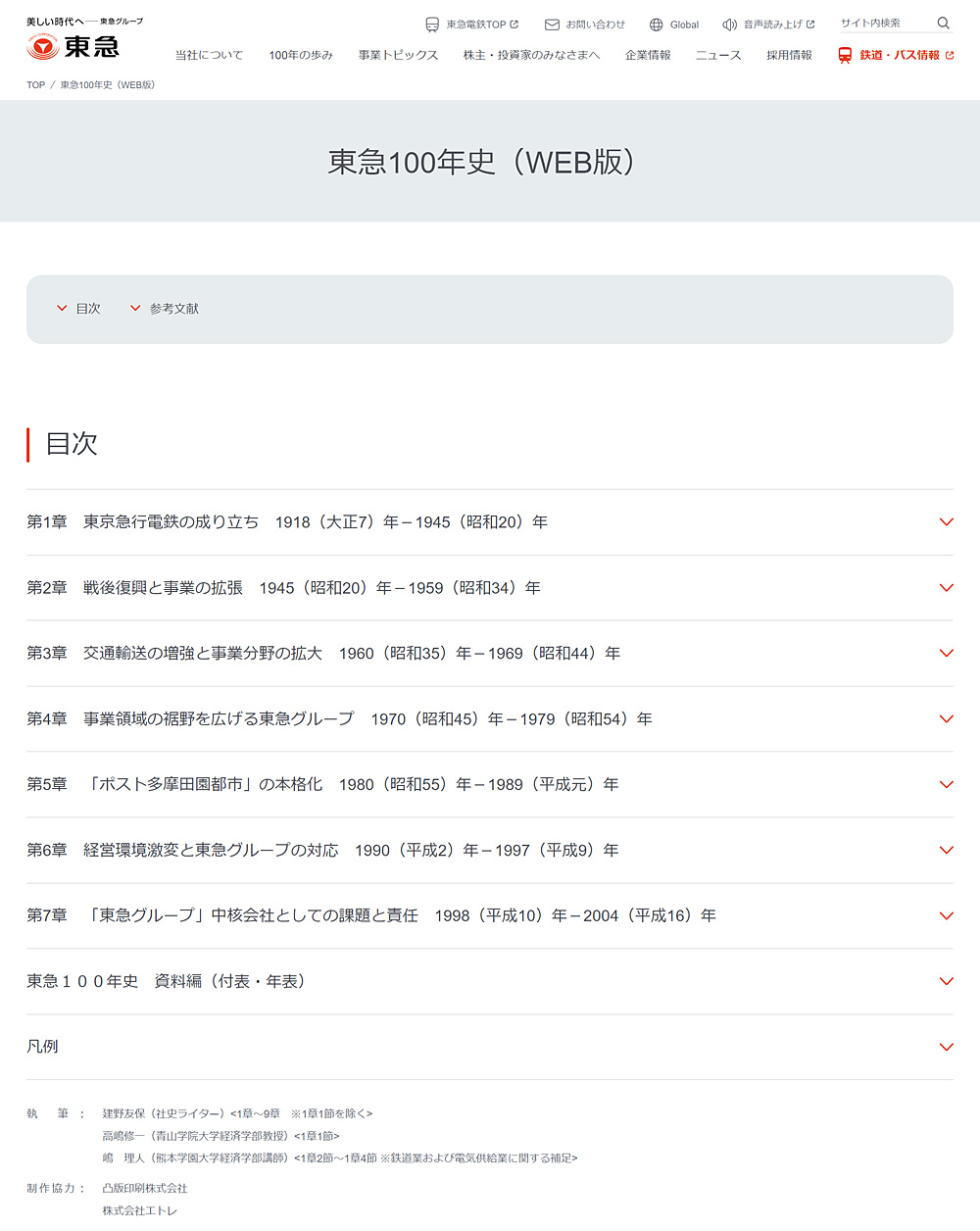Screen dimensions: 980x1231
Task: Expand 資料編（付表・年表） section
Action: coord(946,981)
